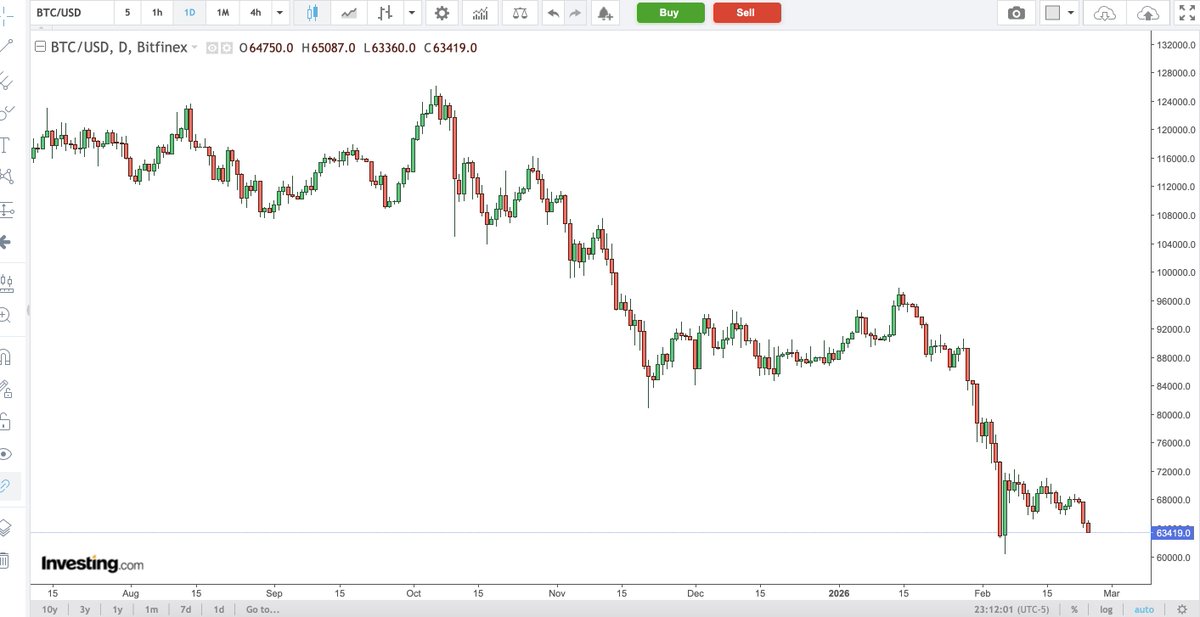Select the measure tool
Screen dimensions: 1200x617
coord(7,282)
